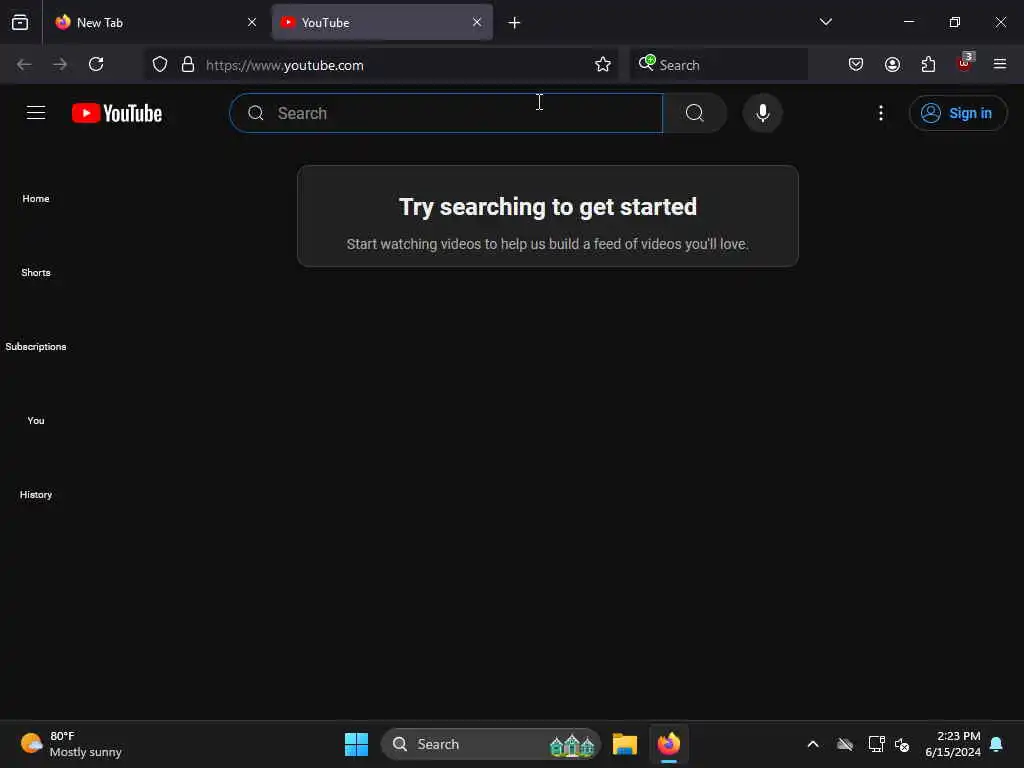
Task: Click the Firefox taskbar icon
Action: [x=669, y=744]
